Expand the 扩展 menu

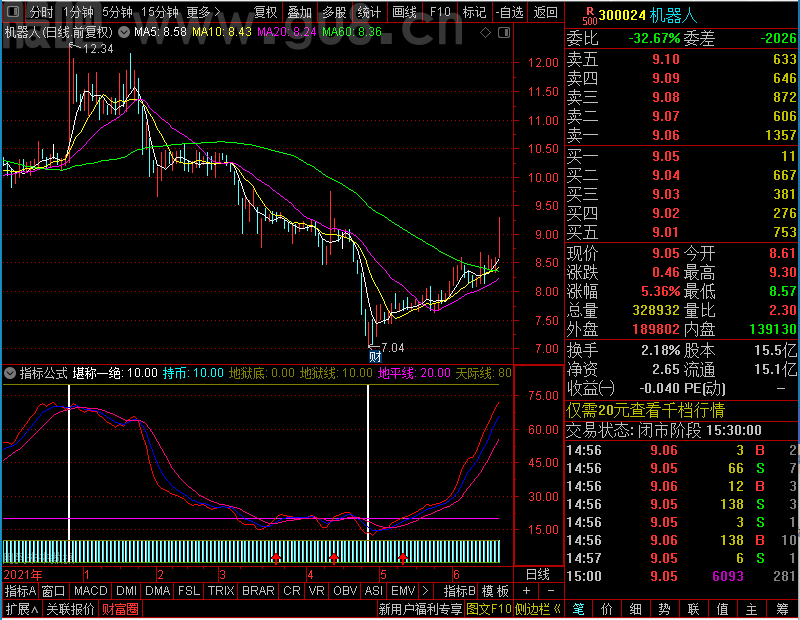coord(22,609)
